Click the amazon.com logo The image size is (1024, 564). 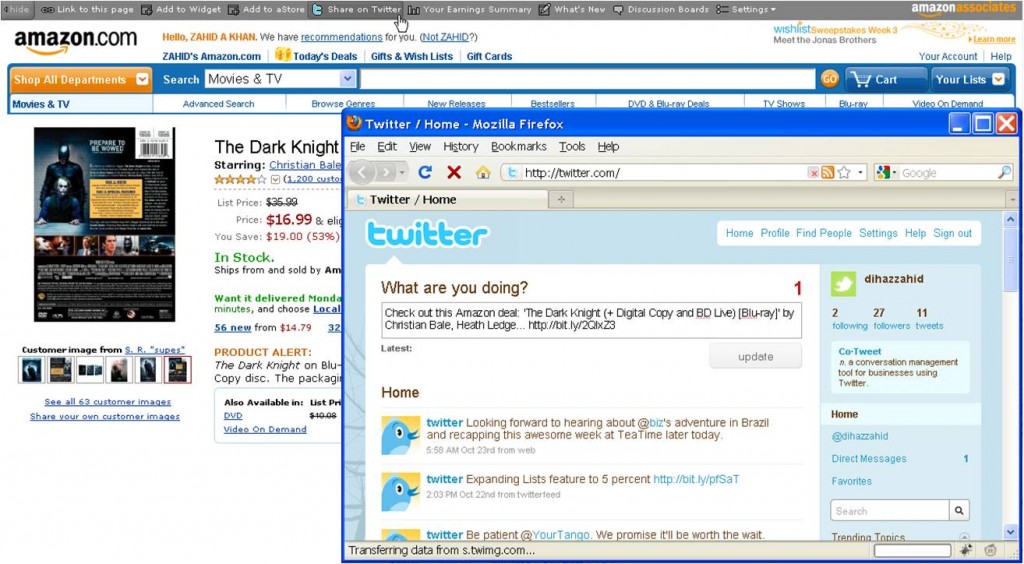tap(75, 41)
